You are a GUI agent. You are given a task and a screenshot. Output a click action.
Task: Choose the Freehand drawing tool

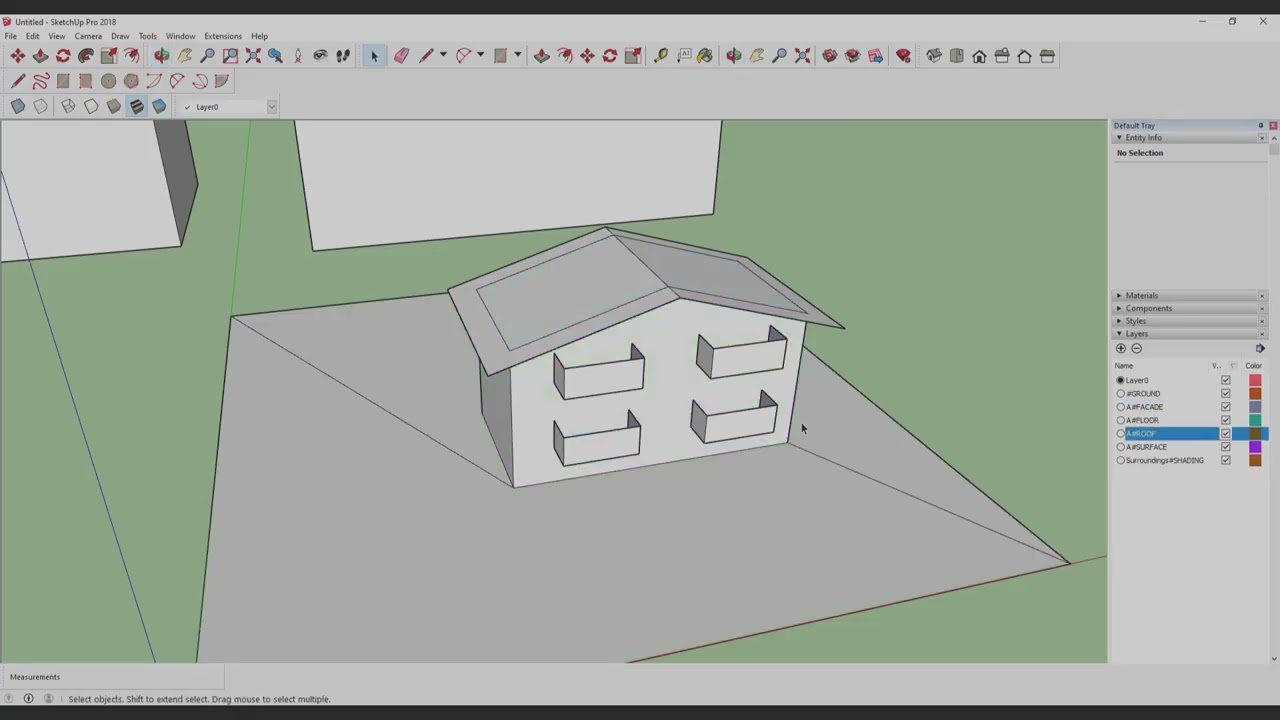tap(40, 81)
